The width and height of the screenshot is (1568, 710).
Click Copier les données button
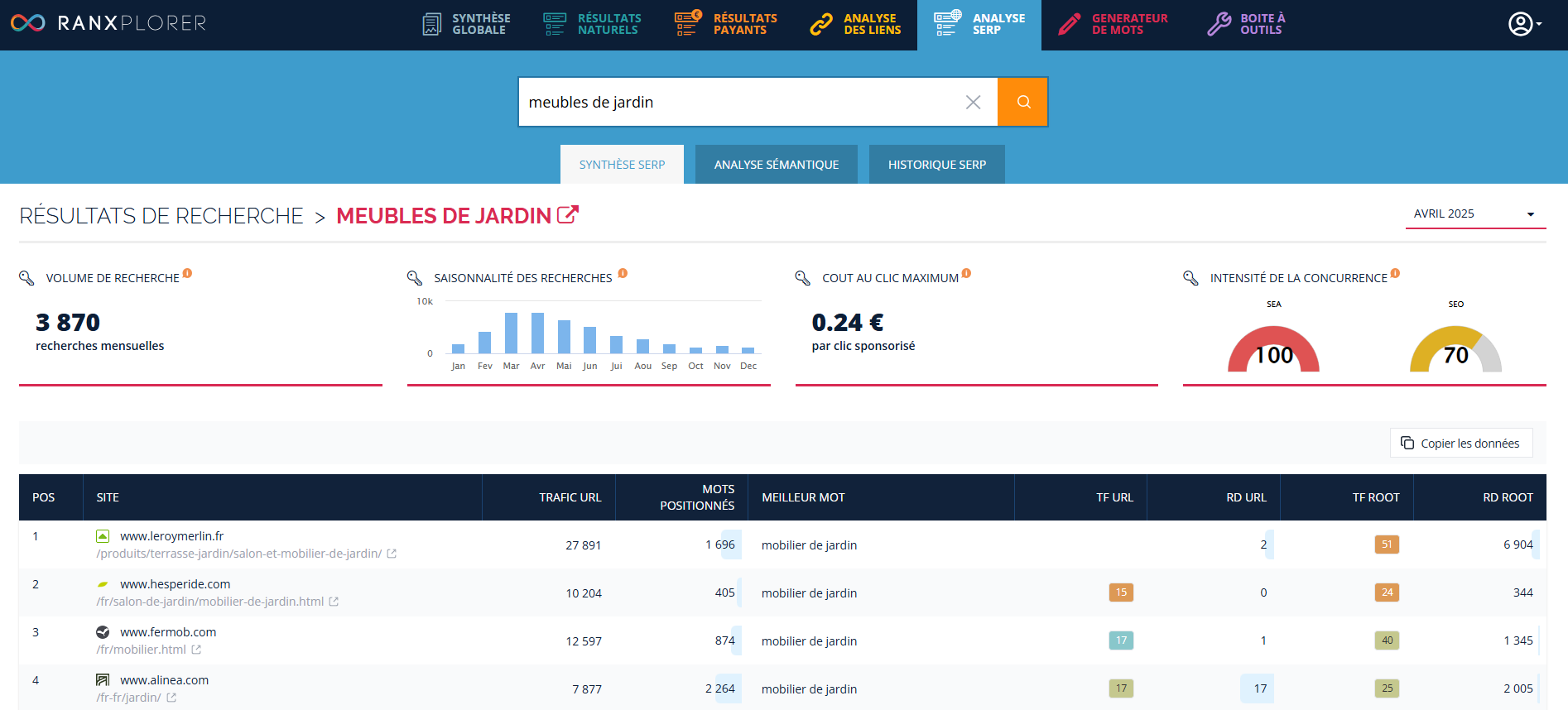click(x=1461, y=443)
